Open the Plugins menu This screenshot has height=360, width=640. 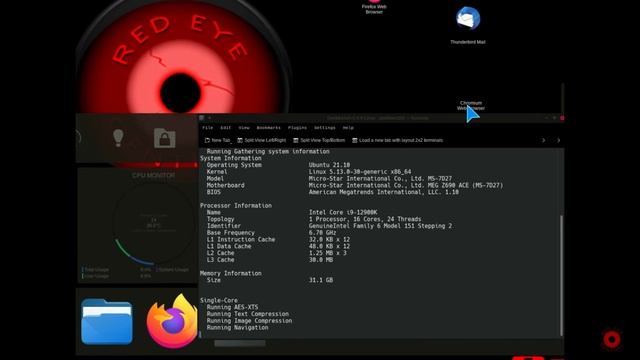(x=297, y=128)
